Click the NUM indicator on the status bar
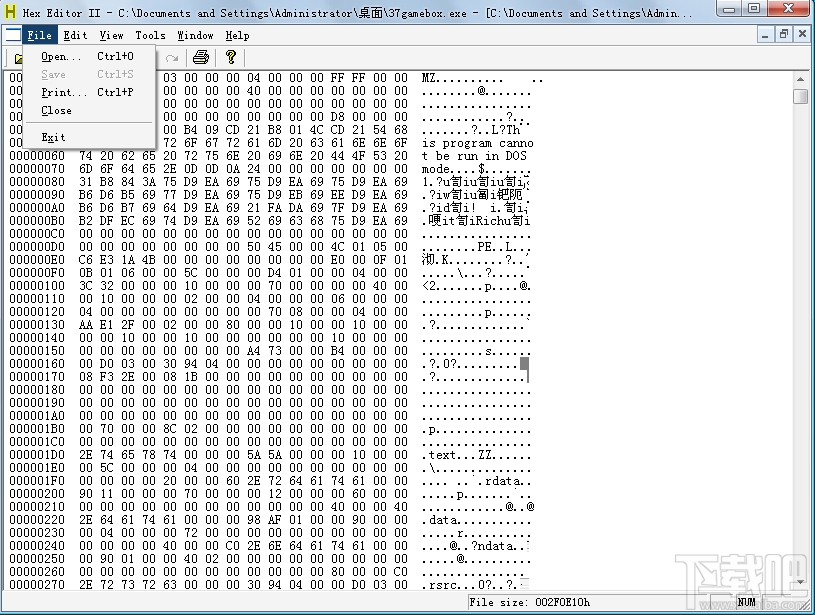 [x=746, y=601]
